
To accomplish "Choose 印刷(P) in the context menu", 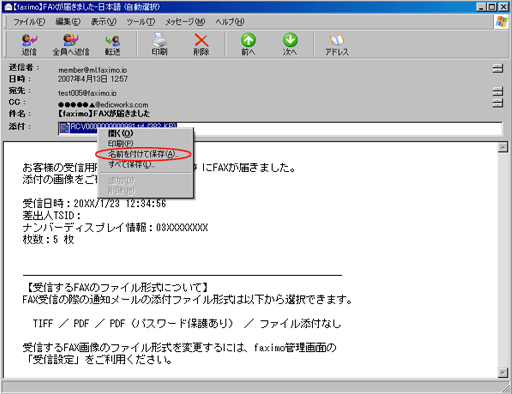I will [145, 144].
